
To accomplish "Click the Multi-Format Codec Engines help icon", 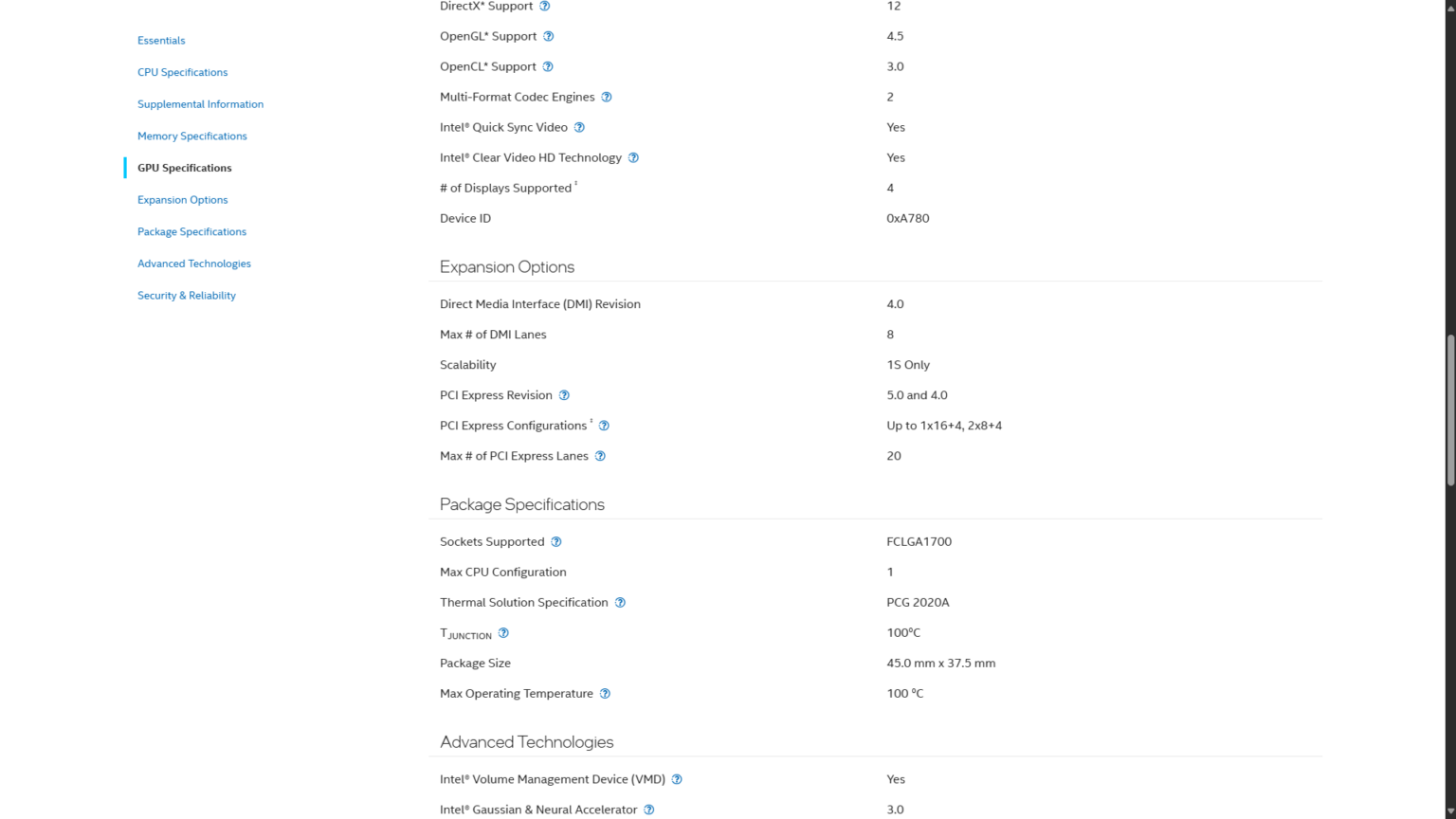I will coord(608,97).
